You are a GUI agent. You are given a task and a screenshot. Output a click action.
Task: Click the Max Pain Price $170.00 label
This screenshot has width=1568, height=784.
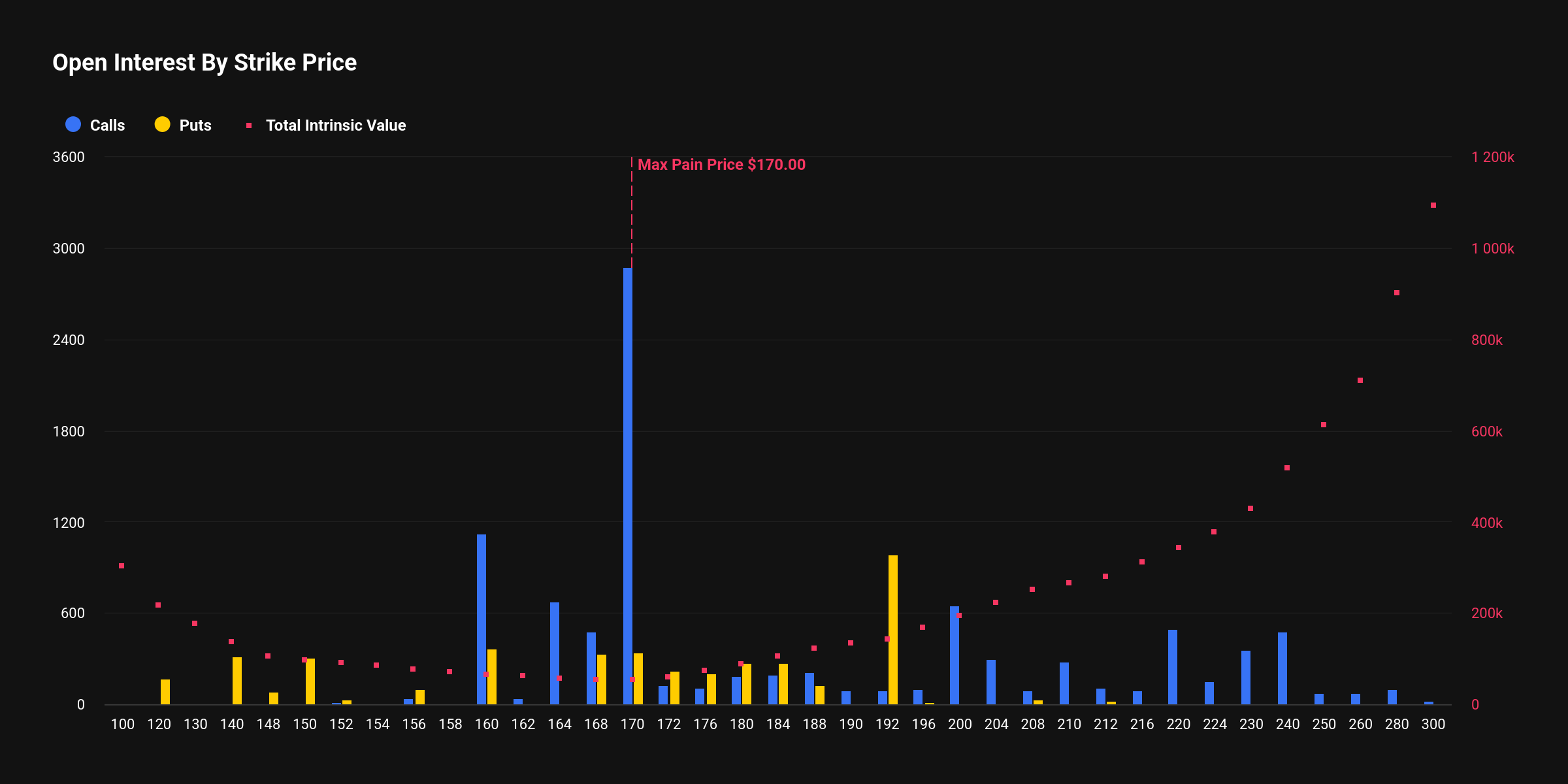tap(721, 165)
